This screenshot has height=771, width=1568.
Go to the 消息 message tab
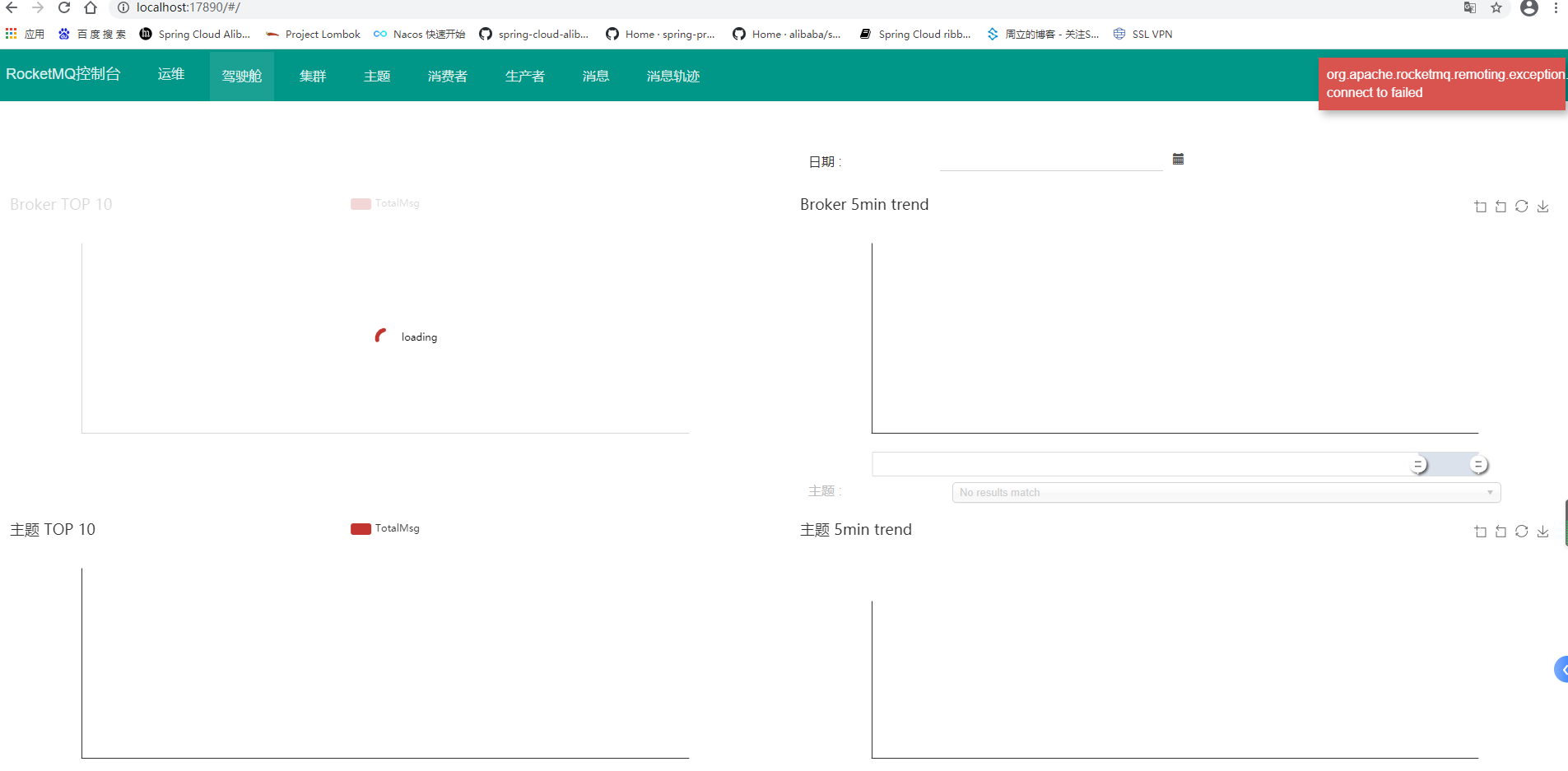[x=596, y=76]
